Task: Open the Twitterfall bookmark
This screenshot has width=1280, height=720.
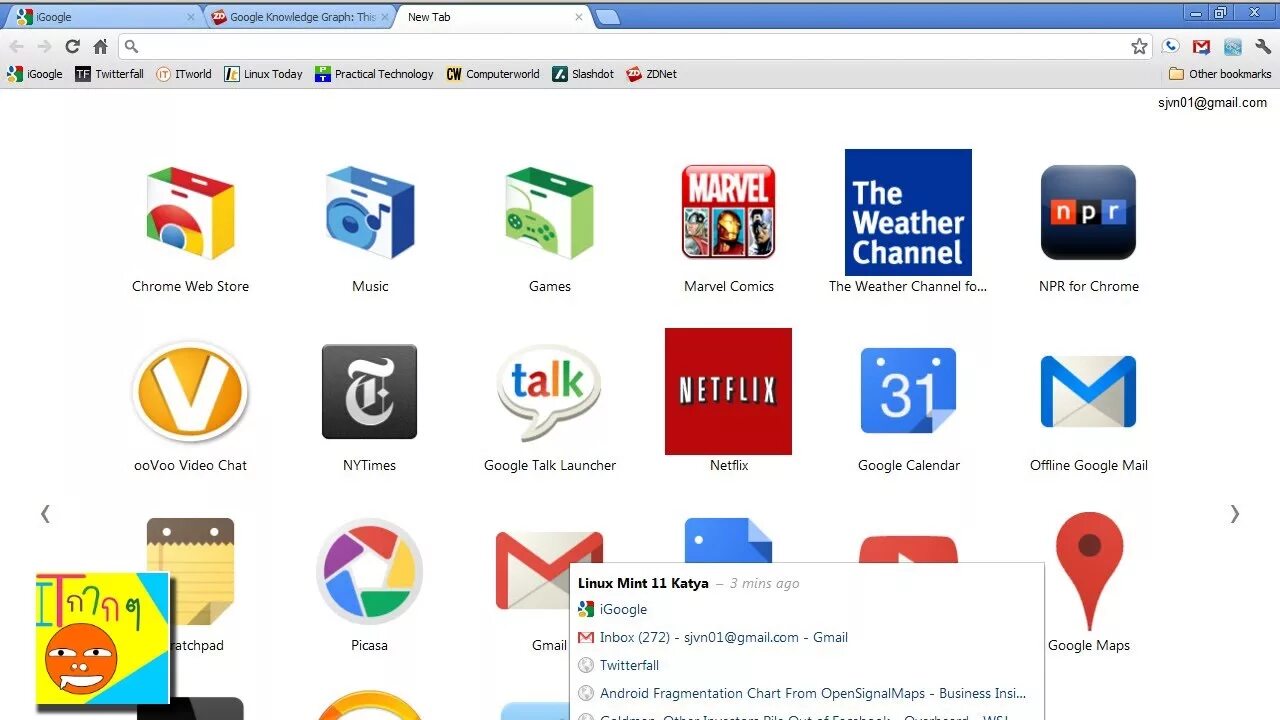Action: [x=110, y=74]
